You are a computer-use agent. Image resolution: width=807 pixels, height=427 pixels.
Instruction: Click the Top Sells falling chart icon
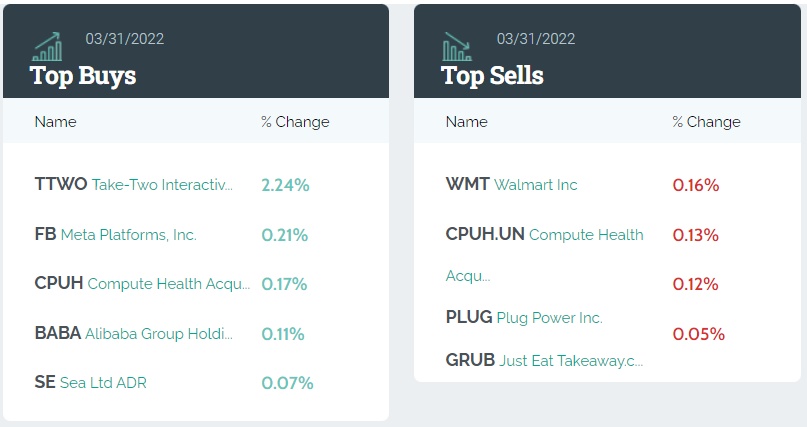458,45
